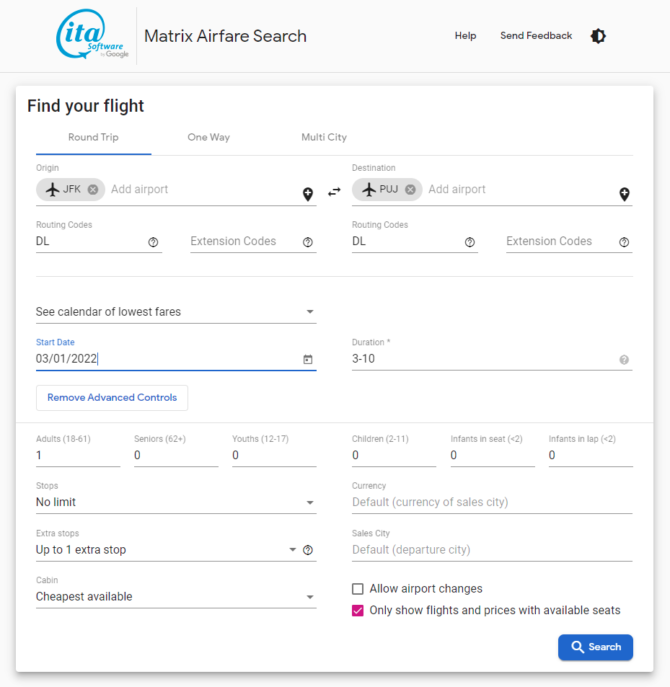Click Matrix Airfare Search title
Viewport: 670px width, 687px height.
coord(225,36)
